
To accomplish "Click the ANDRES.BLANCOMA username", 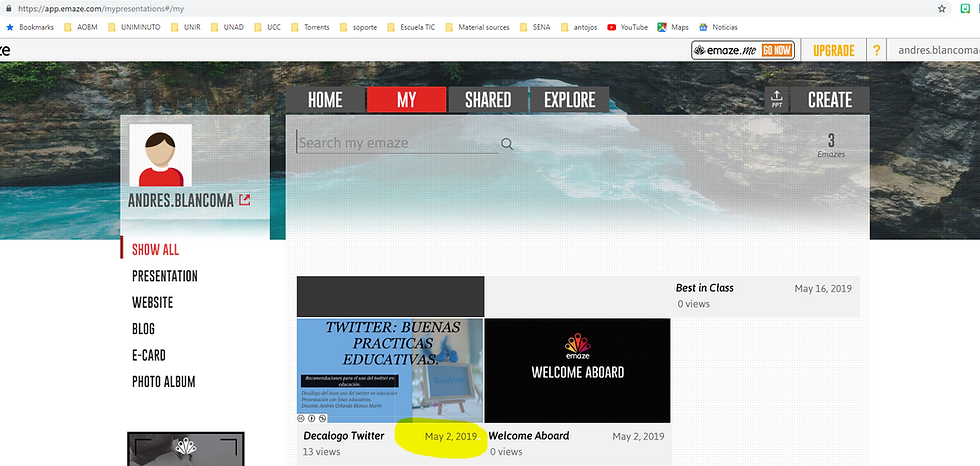I will tap(181, 201).
